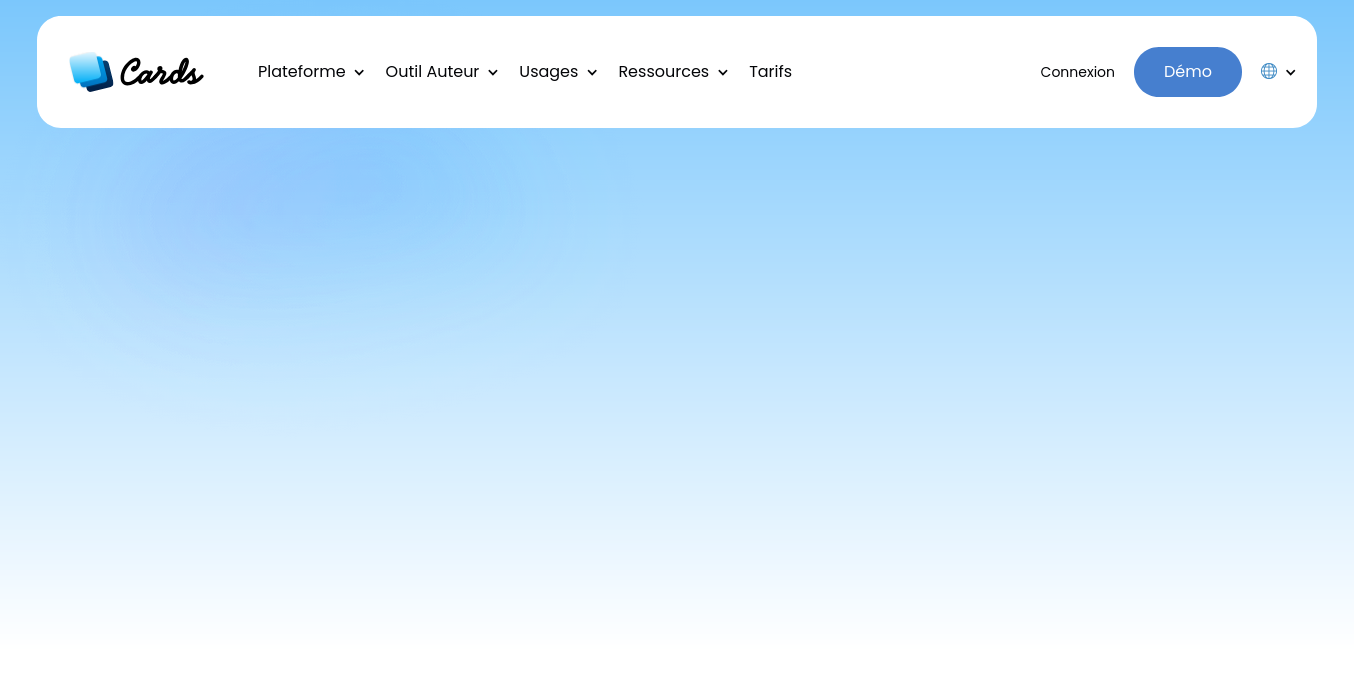Open the Plateforme menu
1366x682 pixels.
301,72
